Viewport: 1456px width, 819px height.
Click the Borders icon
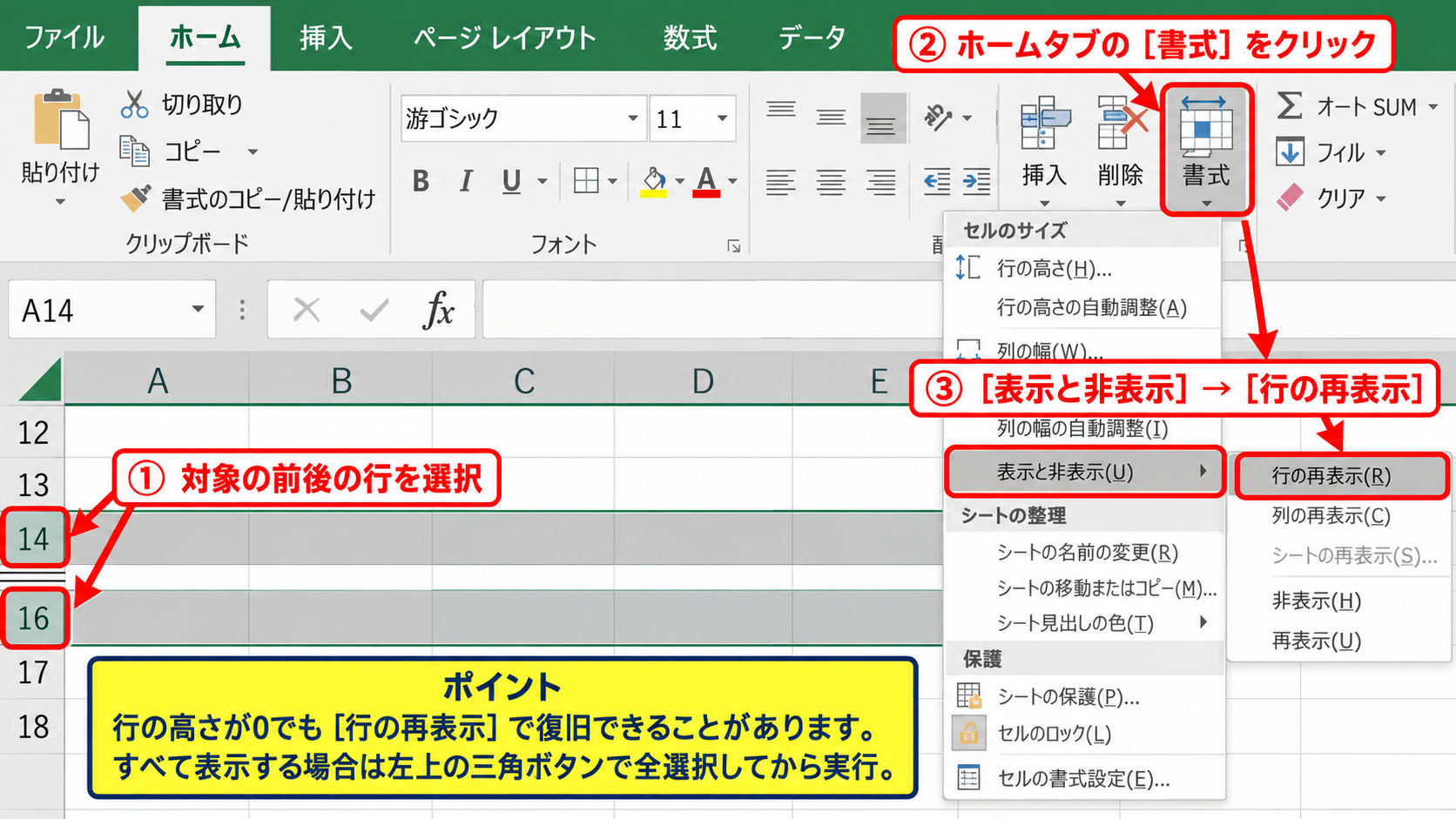pos(586,181)
